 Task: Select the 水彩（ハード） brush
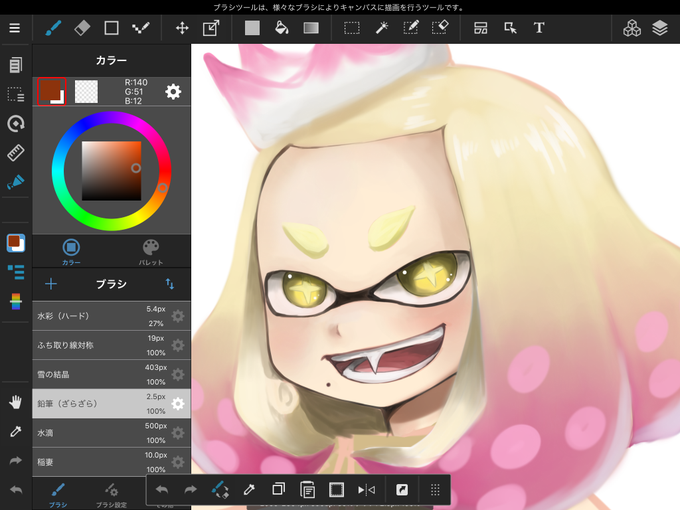pyautogui.click(x=111, y=316)
